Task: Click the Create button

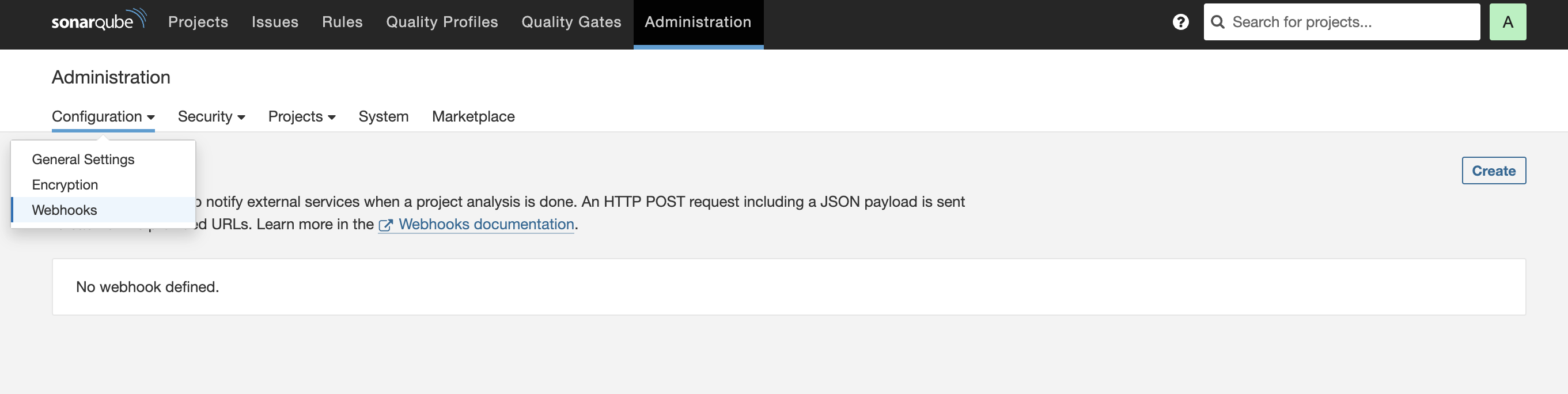Action: coord(1493,171)
